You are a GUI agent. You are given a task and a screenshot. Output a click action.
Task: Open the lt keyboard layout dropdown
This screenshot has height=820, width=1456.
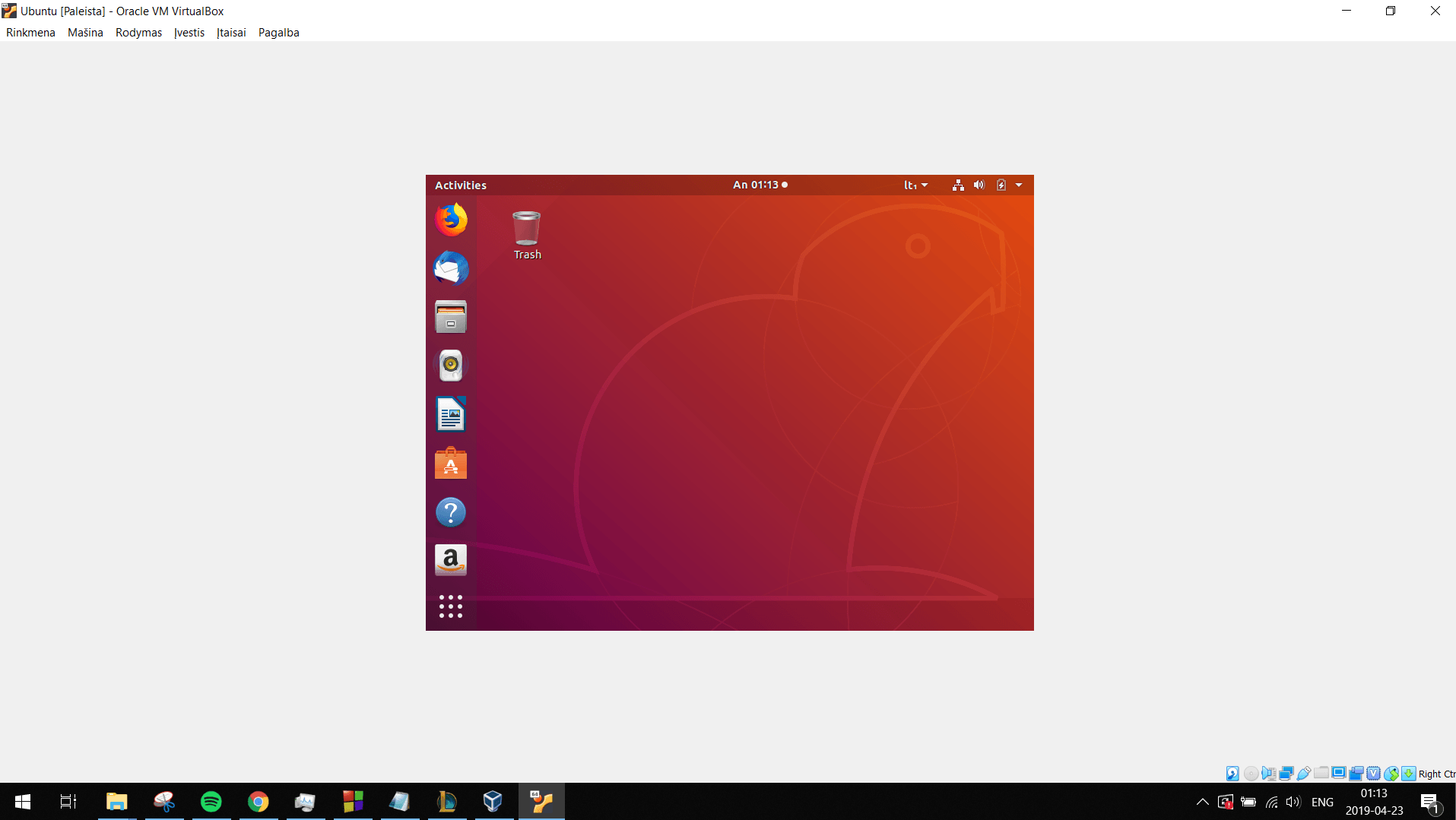(x=915, y=185)
